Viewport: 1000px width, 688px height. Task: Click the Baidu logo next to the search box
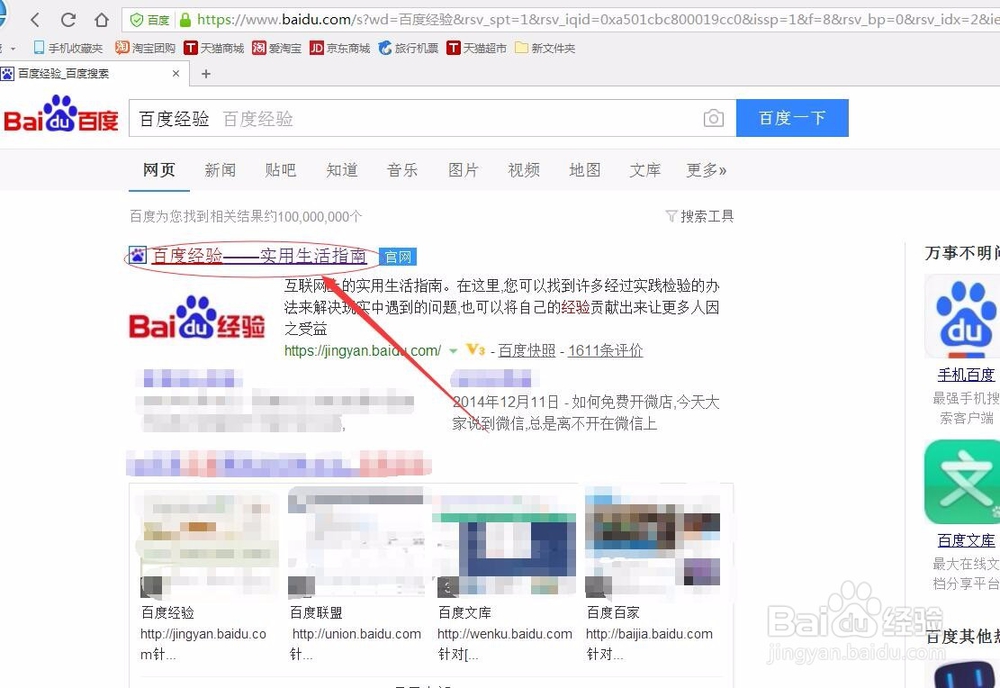pyautogui.click(x=61, y=115)
